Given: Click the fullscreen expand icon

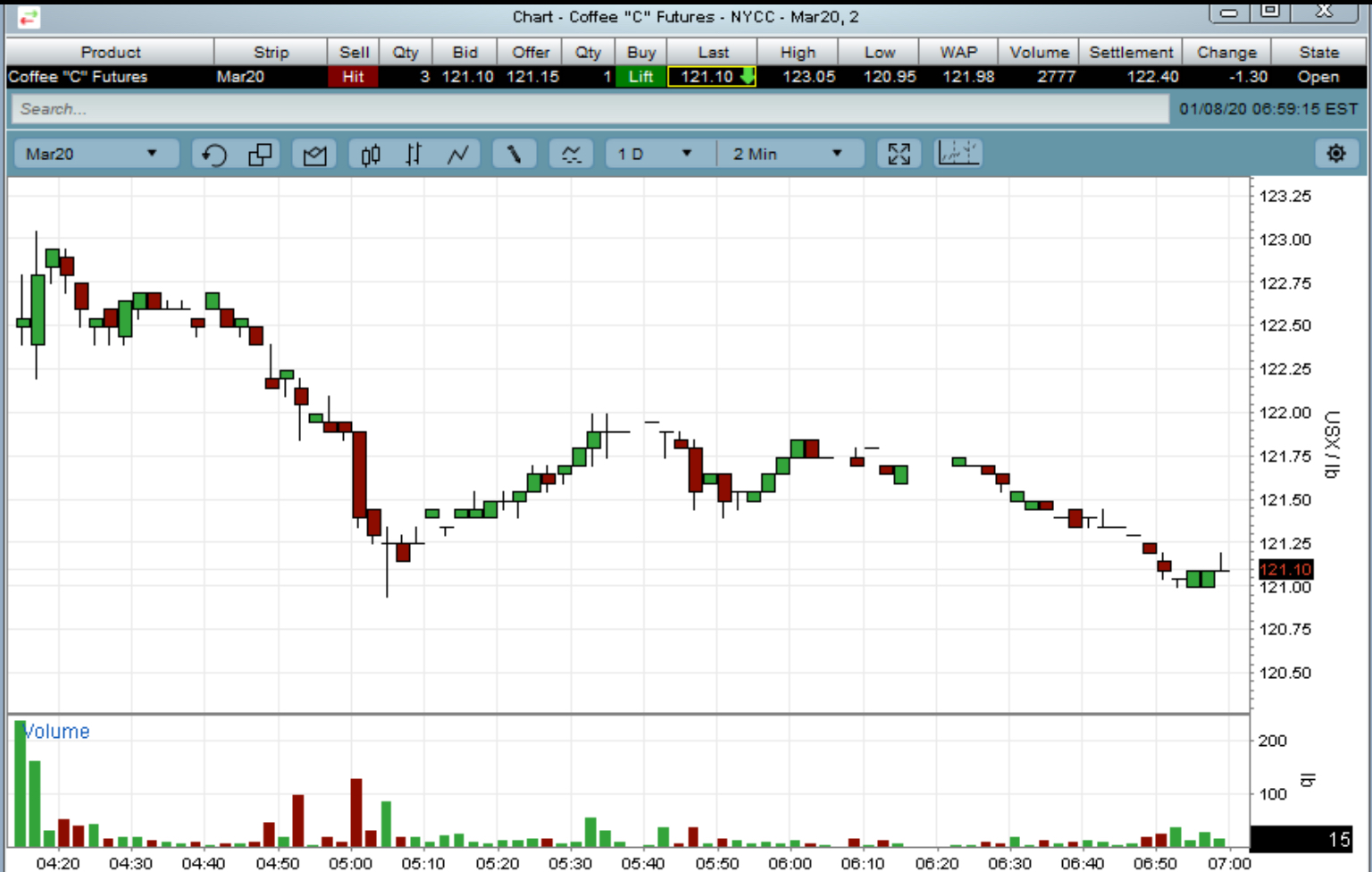Looking at the screenshot, I should point(899,155).
